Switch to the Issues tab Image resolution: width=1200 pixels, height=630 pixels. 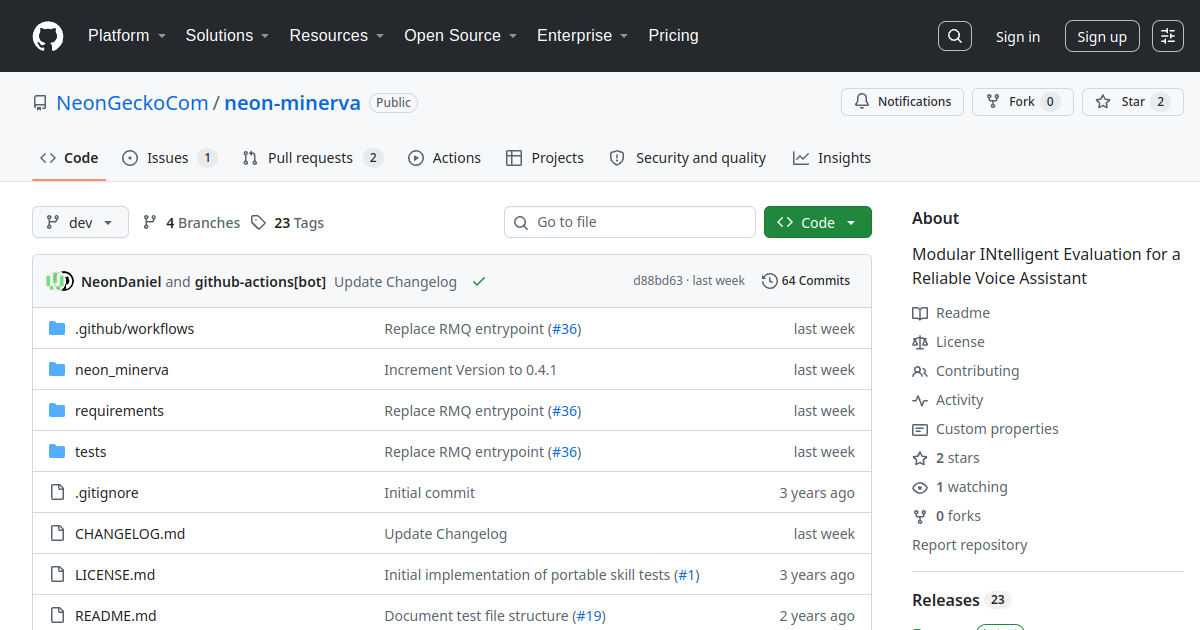click(x=170, y=158)
